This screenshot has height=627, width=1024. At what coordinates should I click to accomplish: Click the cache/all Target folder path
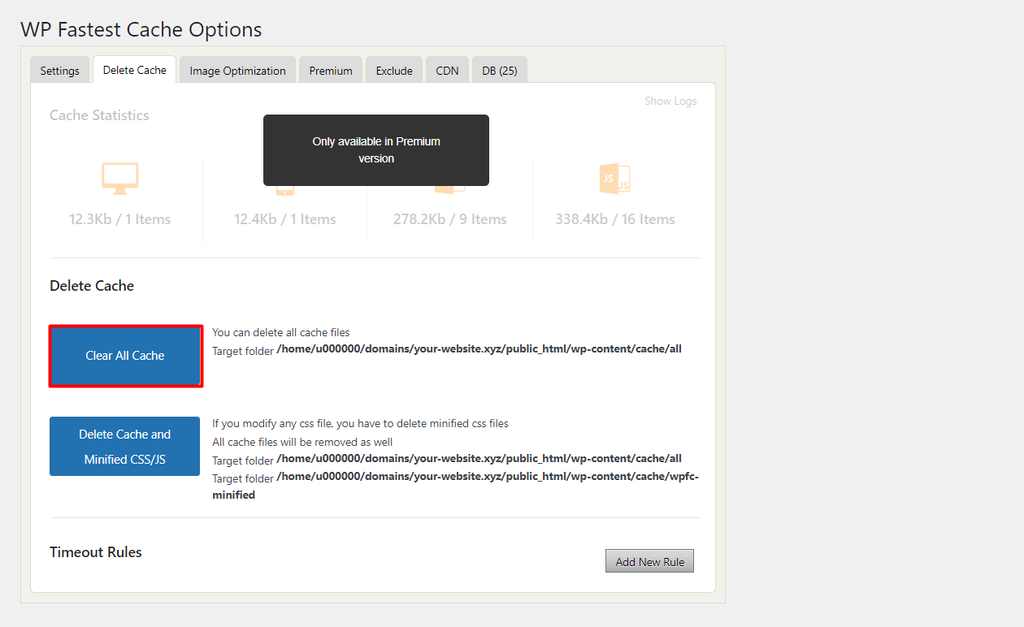pos(481,349)
